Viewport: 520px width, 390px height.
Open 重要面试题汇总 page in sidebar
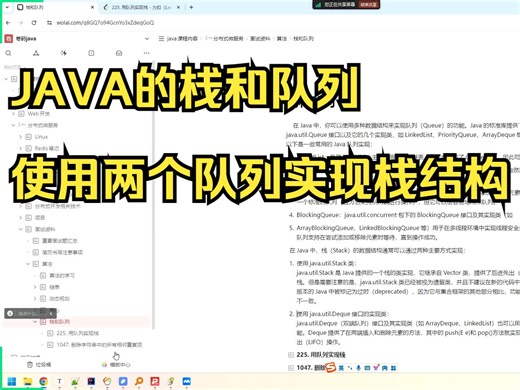coord(60,241)
